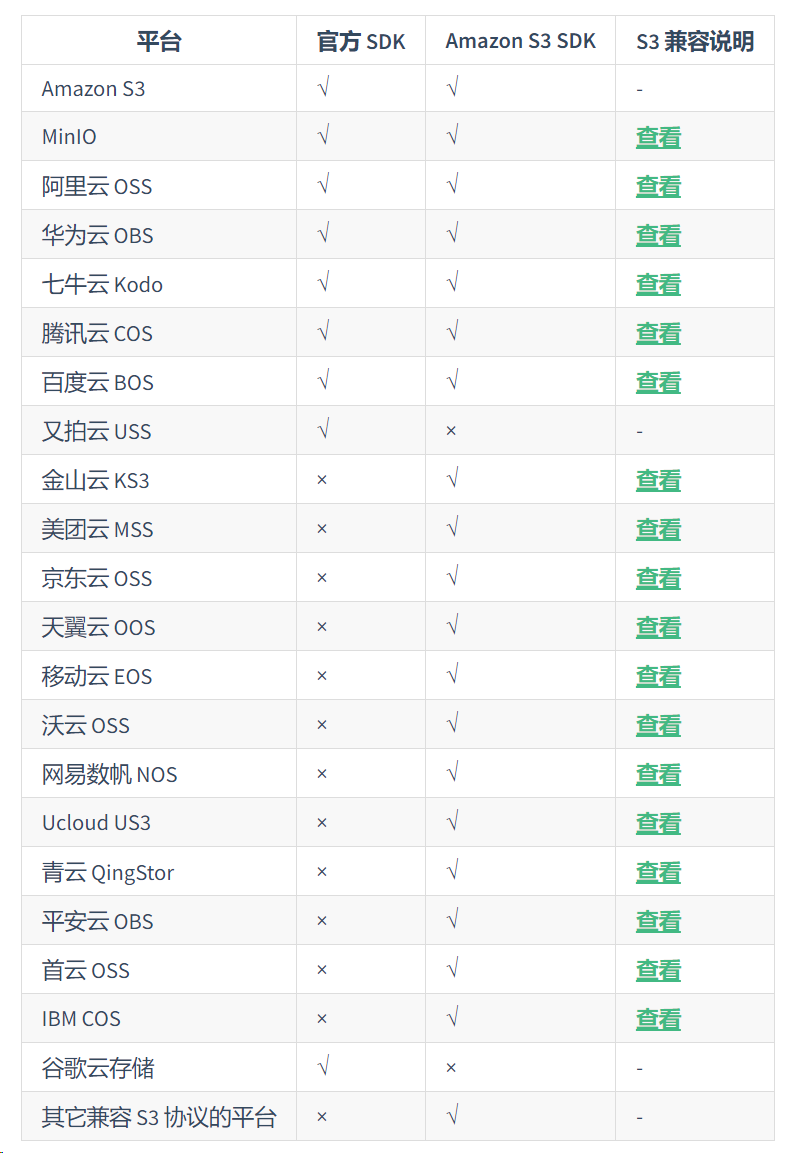Open the 查看 link for Ucloud US3
786x1153 pixels.
[x=658, y=823]
